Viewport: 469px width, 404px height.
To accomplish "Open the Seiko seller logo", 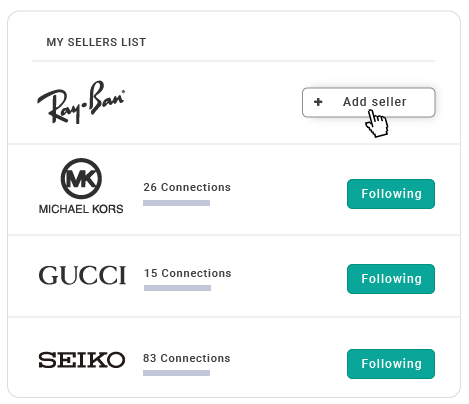I will 82,360.
